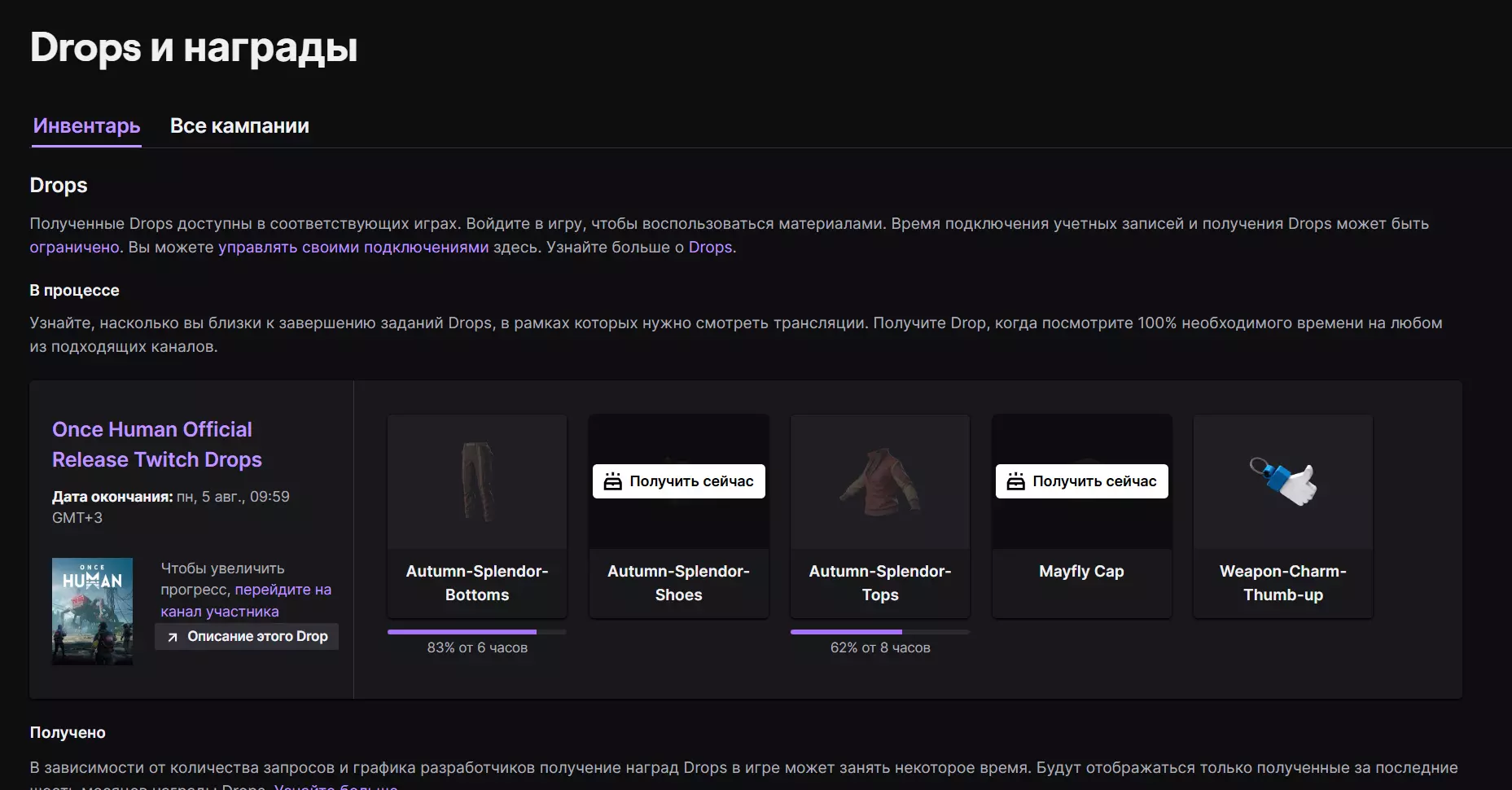Click gift icon on Autumn-Splendor-Shoes claim button

click(x=613, y=482)
